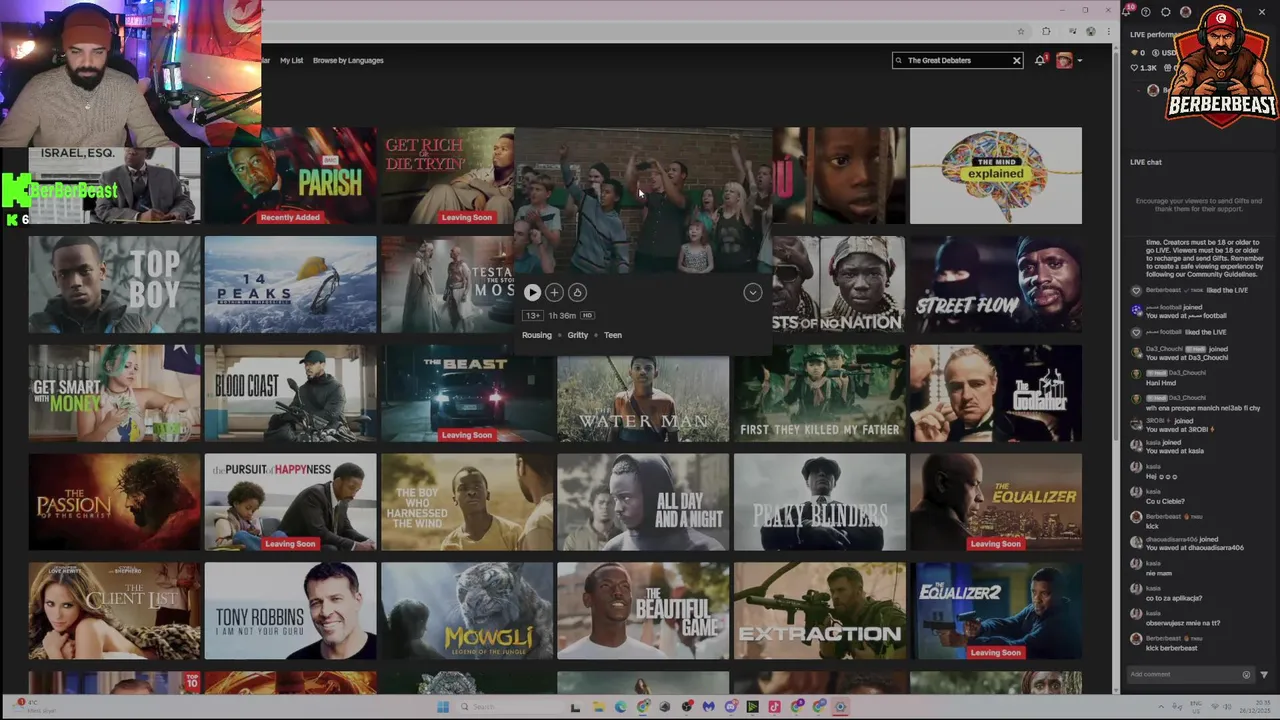Open 14 Peaks title
Viewport: 1280px width, 720px height.
290,284
